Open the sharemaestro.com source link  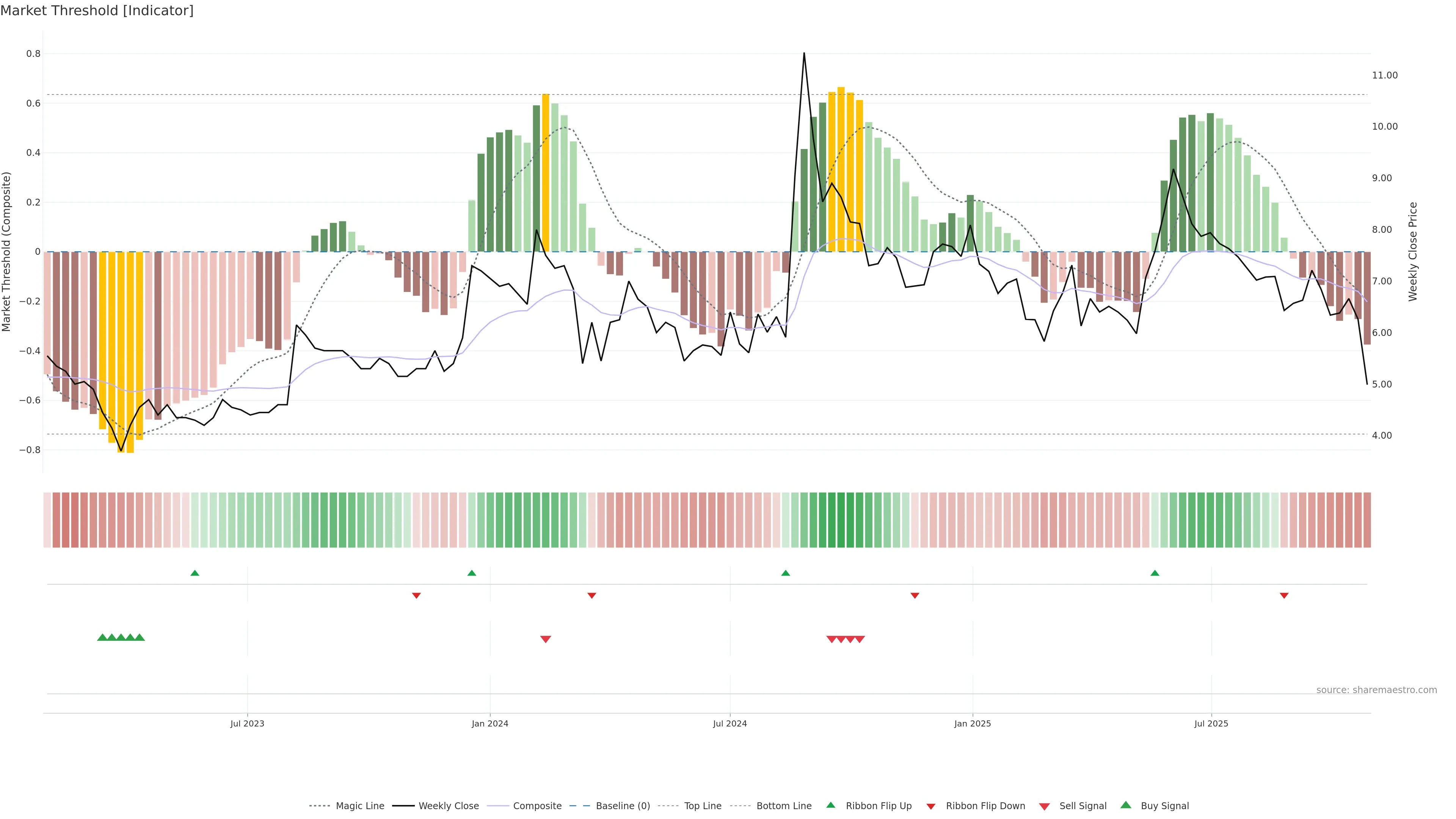click(x=1376, y=690)
